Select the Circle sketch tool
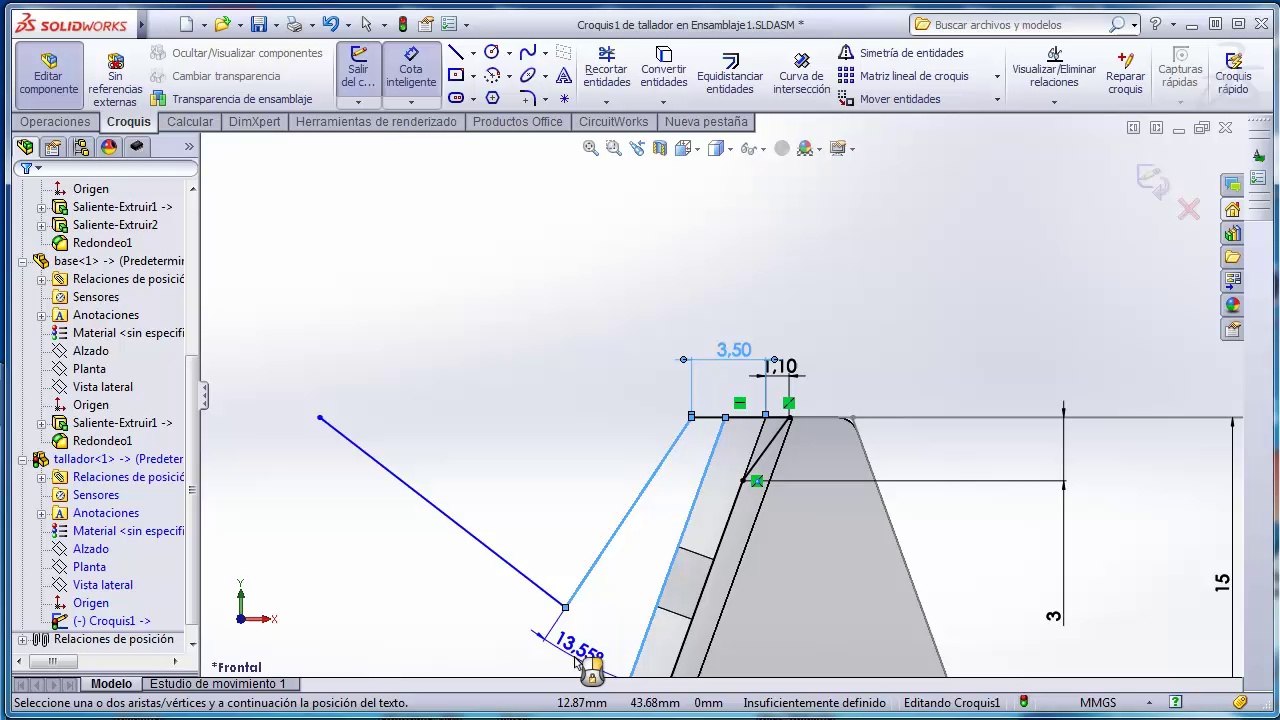The image size is (1280, 720). tap(491, 53)
